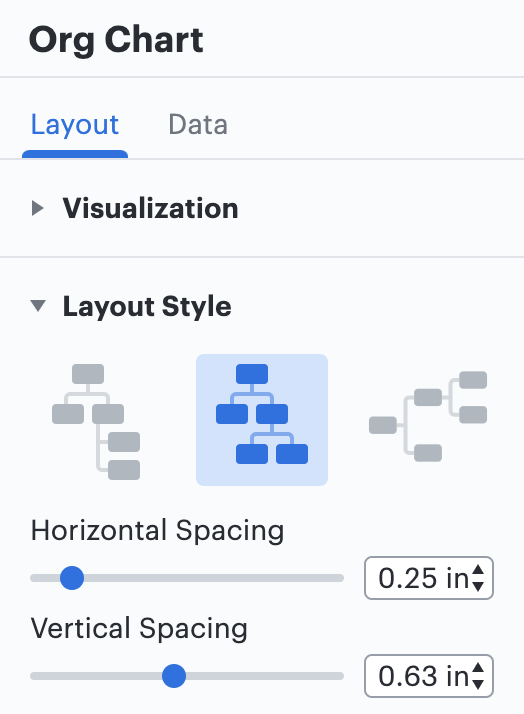Viewport: 524px width, 714px height.
Task: Decrease Vertical Spacing with the down arrow
Action: pos(478,684)
